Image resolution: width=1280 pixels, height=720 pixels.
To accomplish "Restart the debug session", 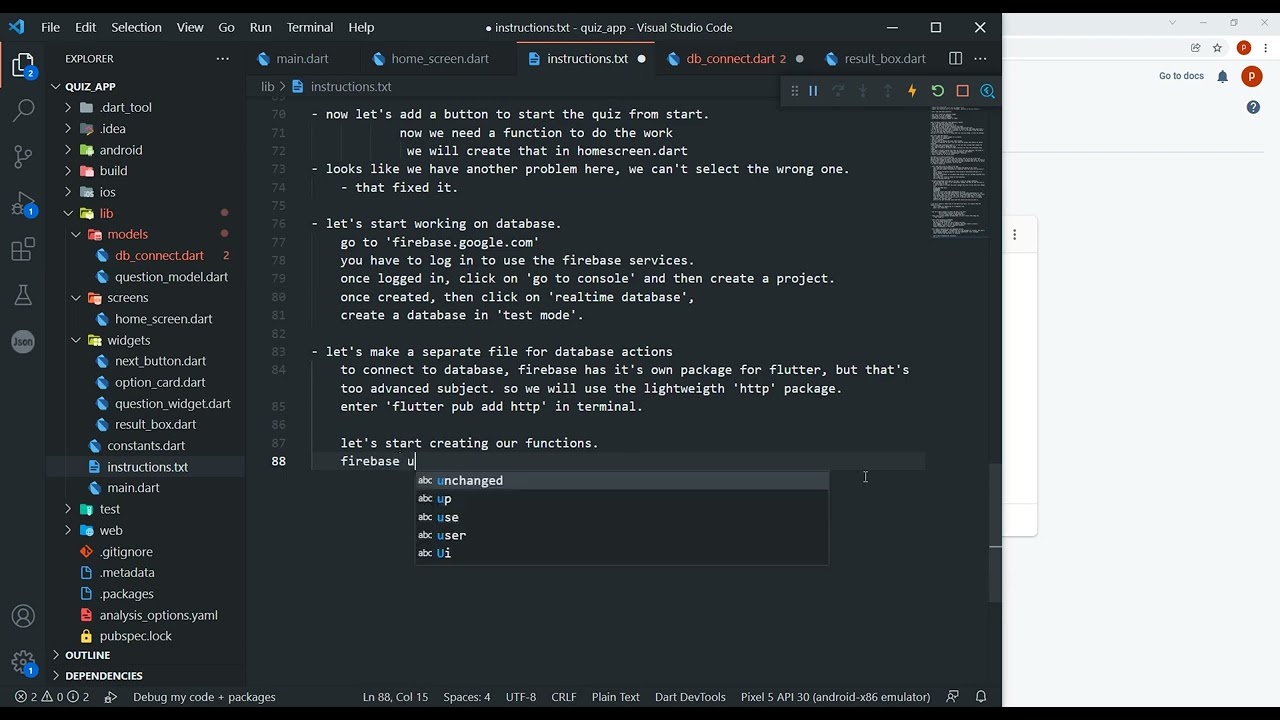I will click(x=938, y=91).
